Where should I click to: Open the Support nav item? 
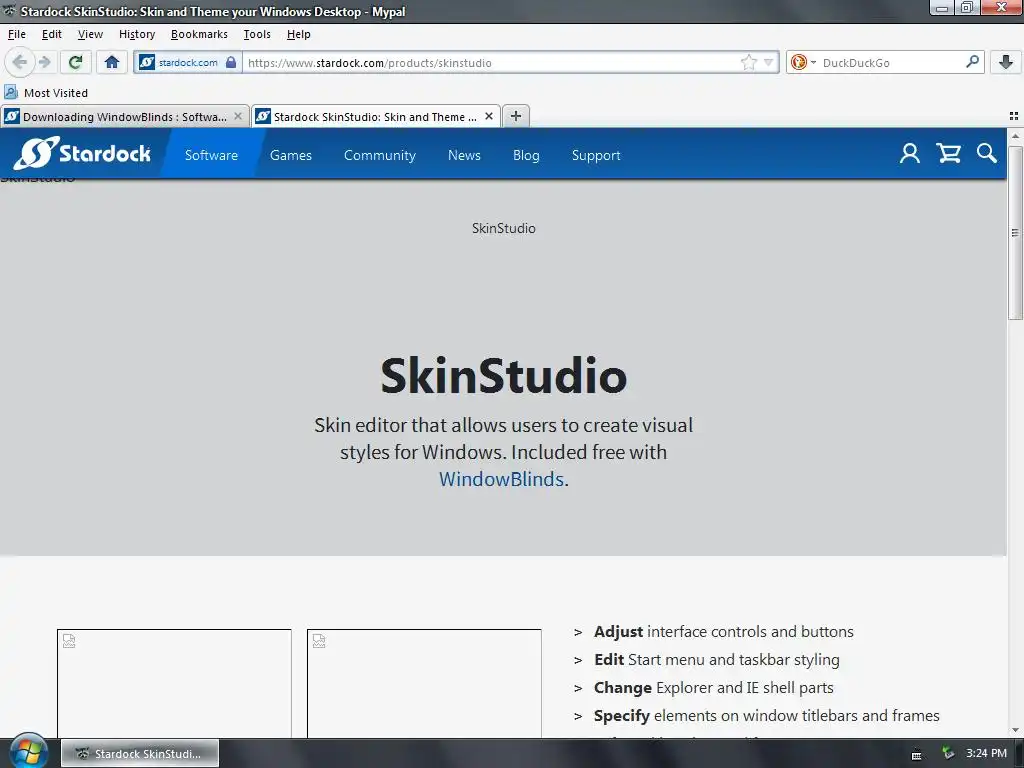pyautogui.click(x=596, y=155)
